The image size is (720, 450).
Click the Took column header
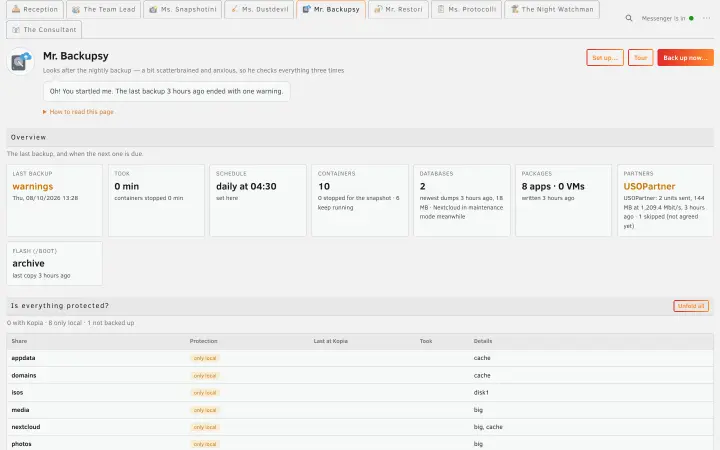coord(426,341)
